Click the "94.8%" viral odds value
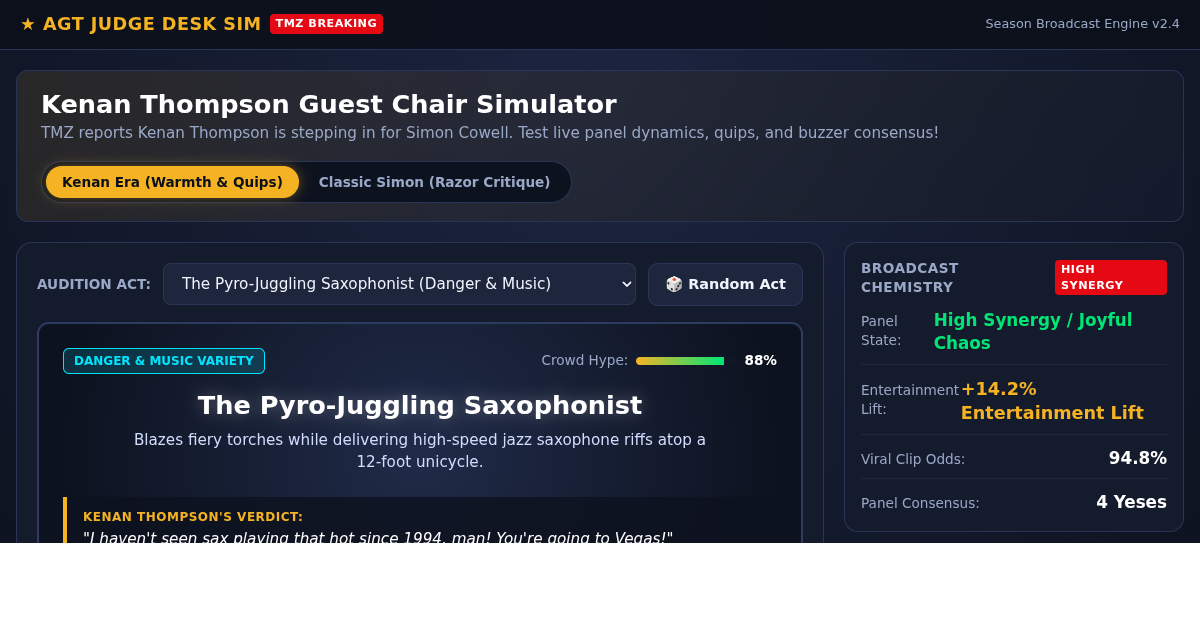1200x630 pixels. (1138, 458)
